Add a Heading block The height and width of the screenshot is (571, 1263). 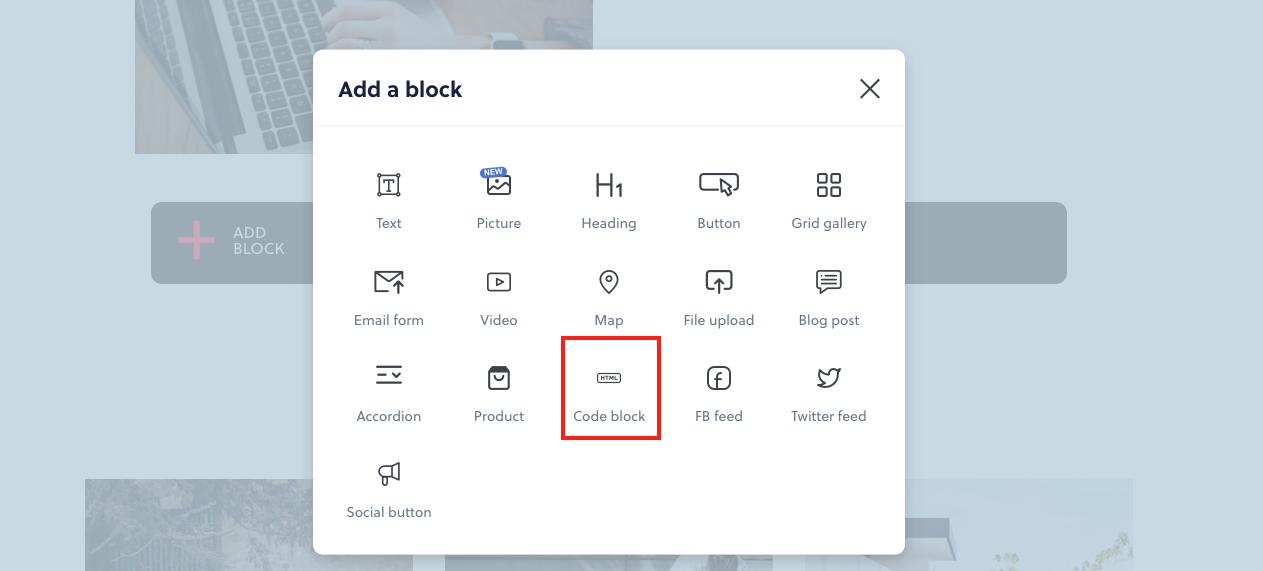click(x=608, y=199)
